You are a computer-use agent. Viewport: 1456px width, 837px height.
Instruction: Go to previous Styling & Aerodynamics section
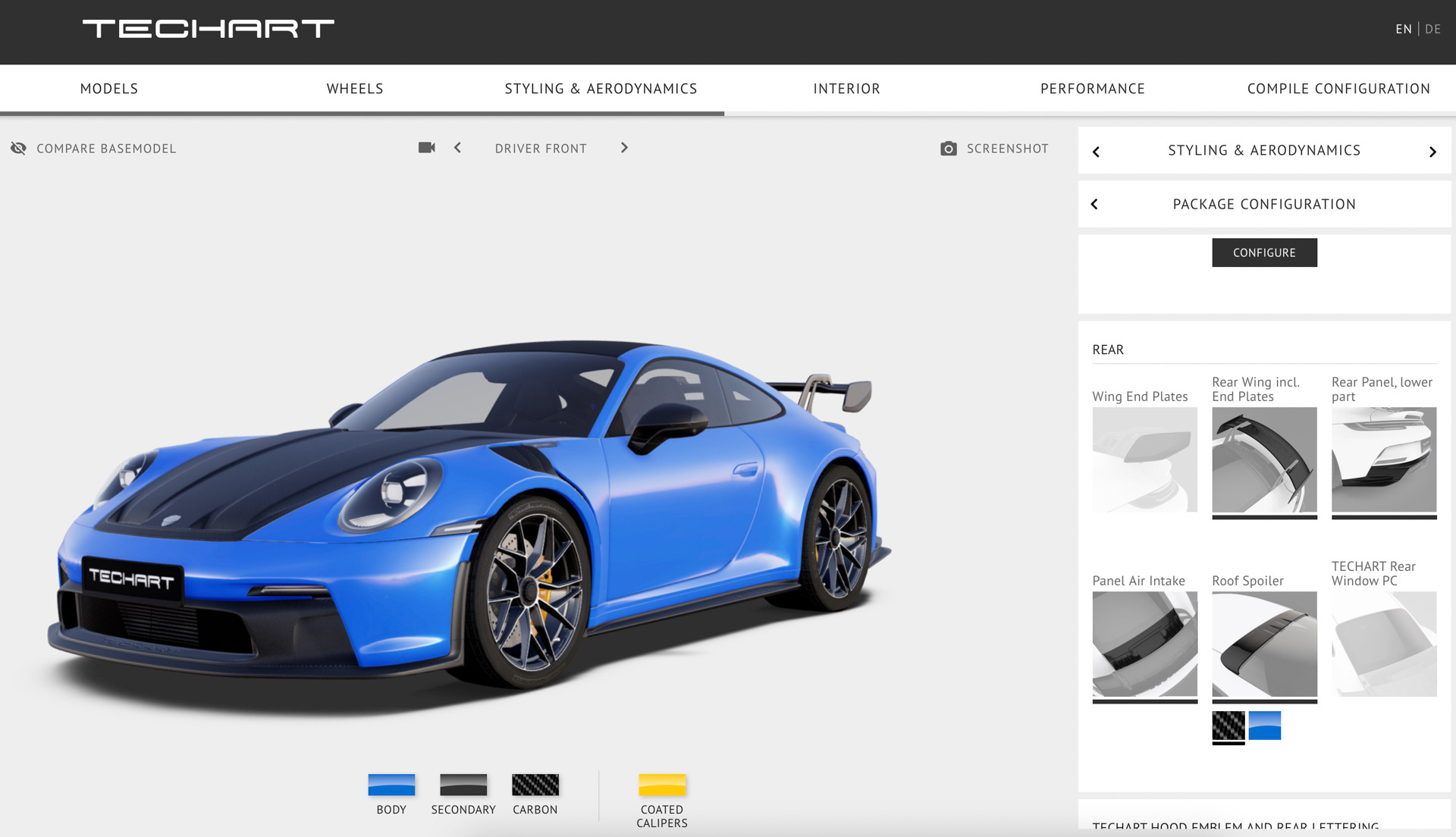(x=1096, y=152)
